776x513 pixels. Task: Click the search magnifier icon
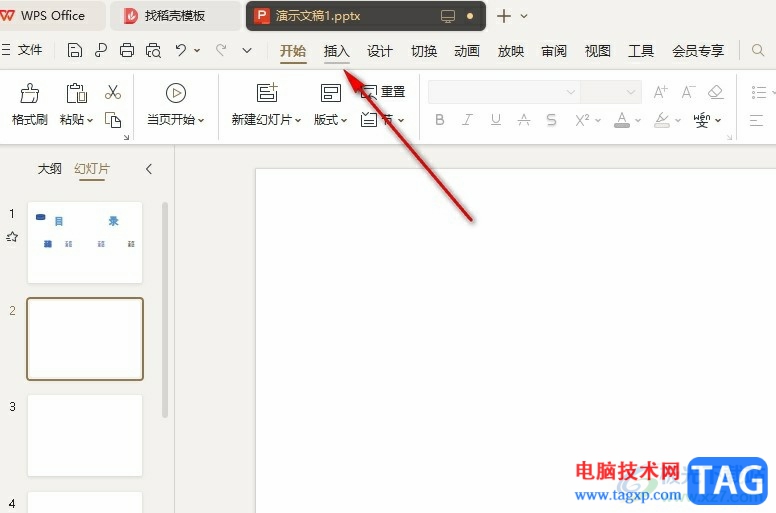pyautogui.click(x=758, y=50)
